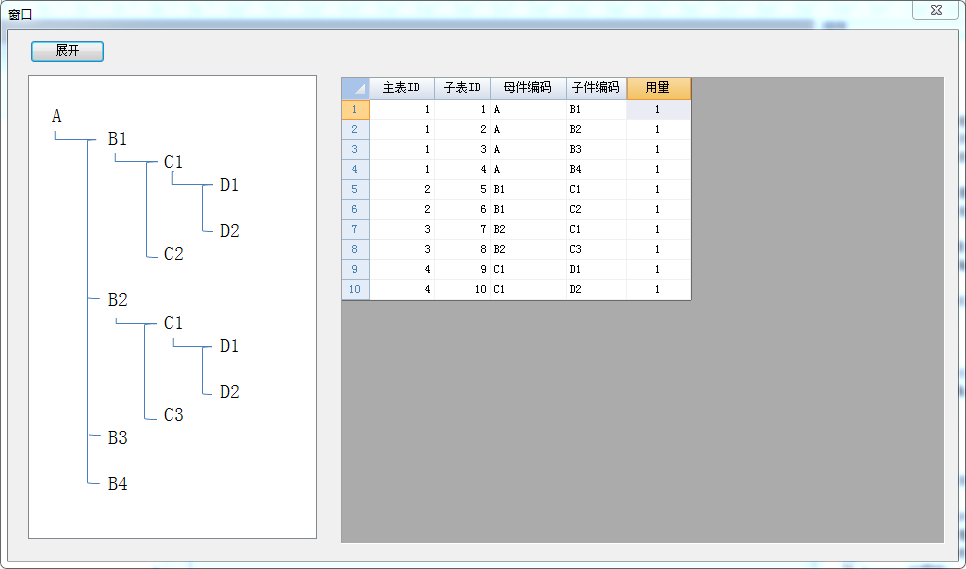Viewport: 966px width, 569px height.
Task: Click the 子件编码 column header
Action: click(596, 88)
